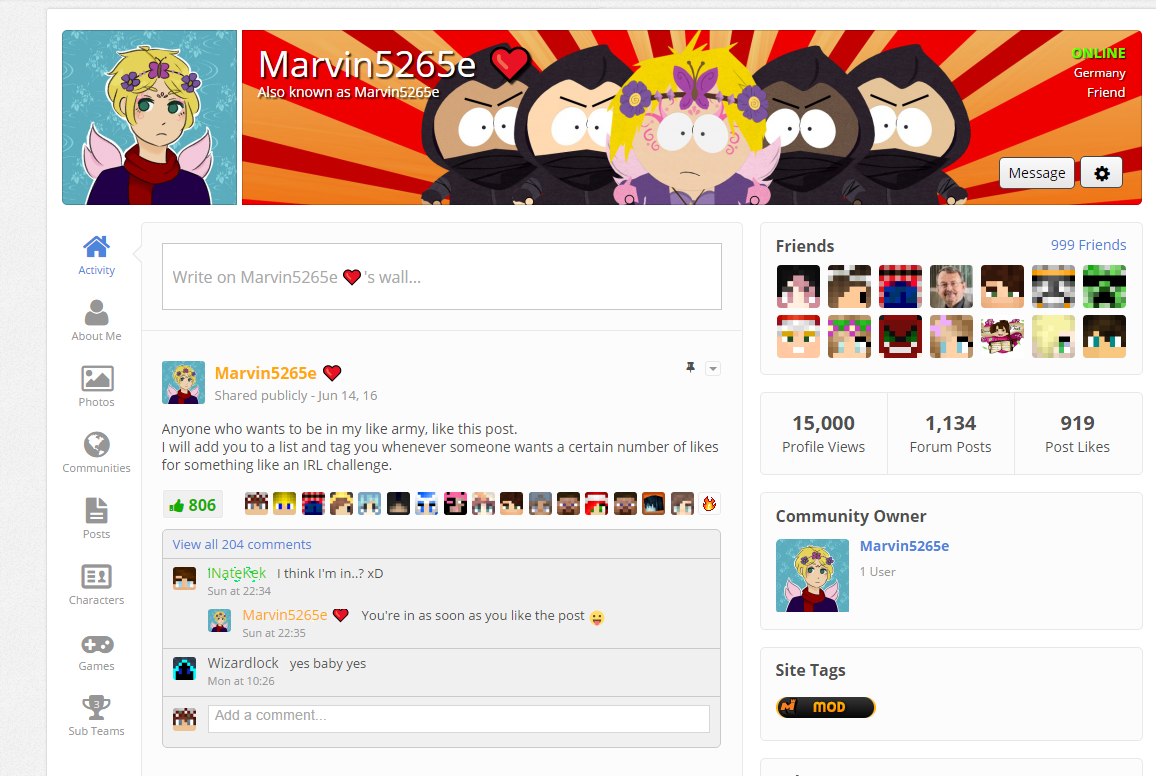Click the 15,000 Profile Views stat
Screen dimensions: 1156x776
coord(824,433)
